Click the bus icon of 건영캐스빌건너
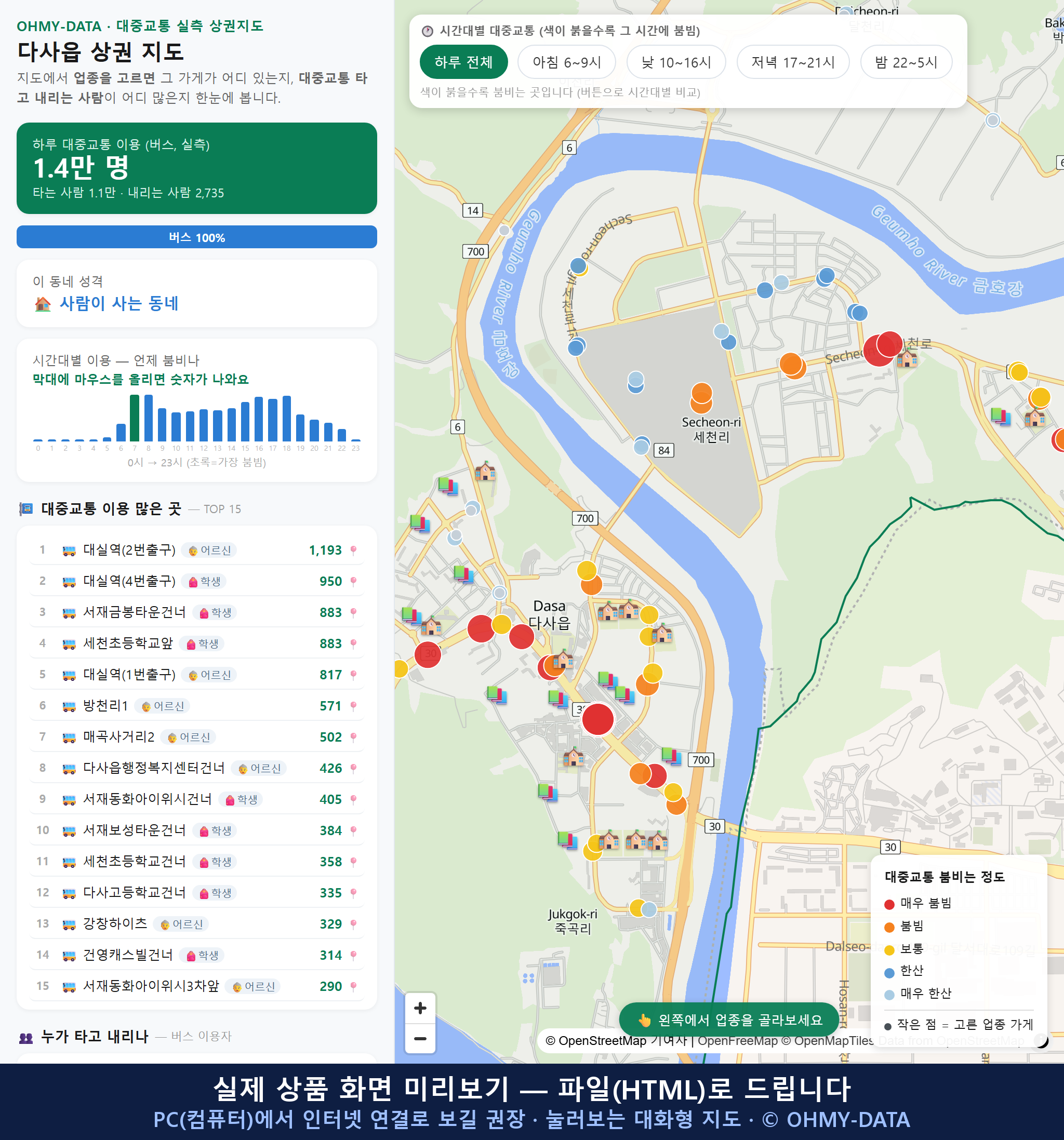Screen dimensions: 1064x1140 point(69,955)
